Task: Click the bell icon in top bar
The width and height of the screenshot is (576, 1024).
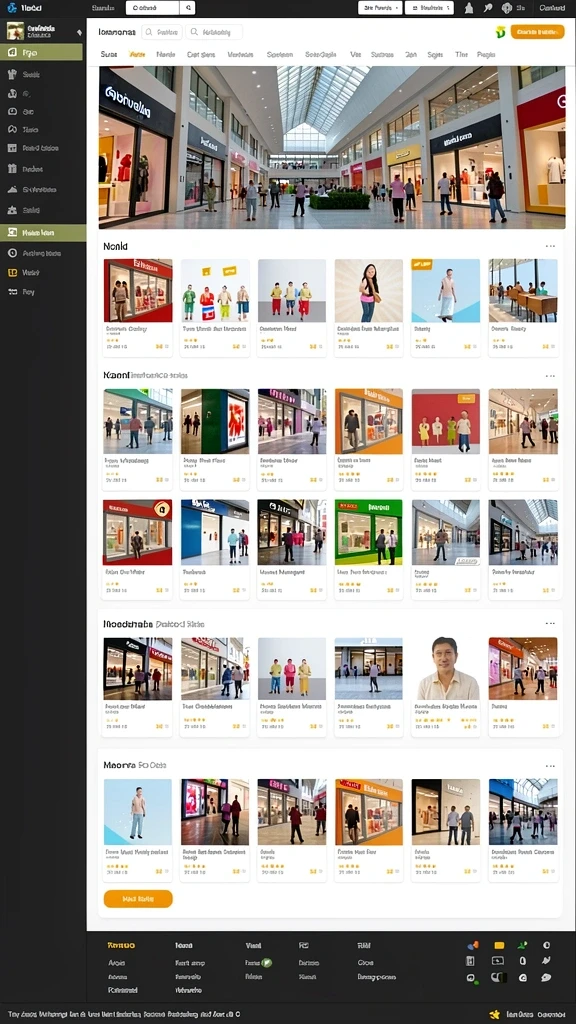Action: point(469,8)
